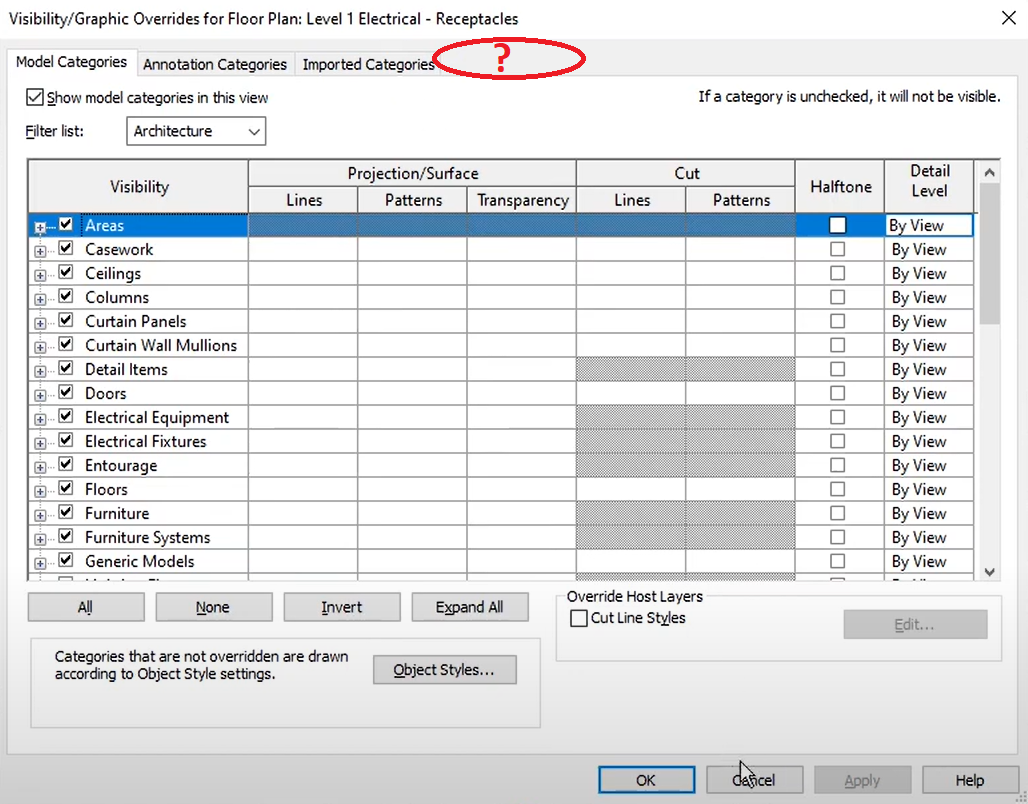Click the Cancel button
The image size is (1028, 804).
coord(755,780)
